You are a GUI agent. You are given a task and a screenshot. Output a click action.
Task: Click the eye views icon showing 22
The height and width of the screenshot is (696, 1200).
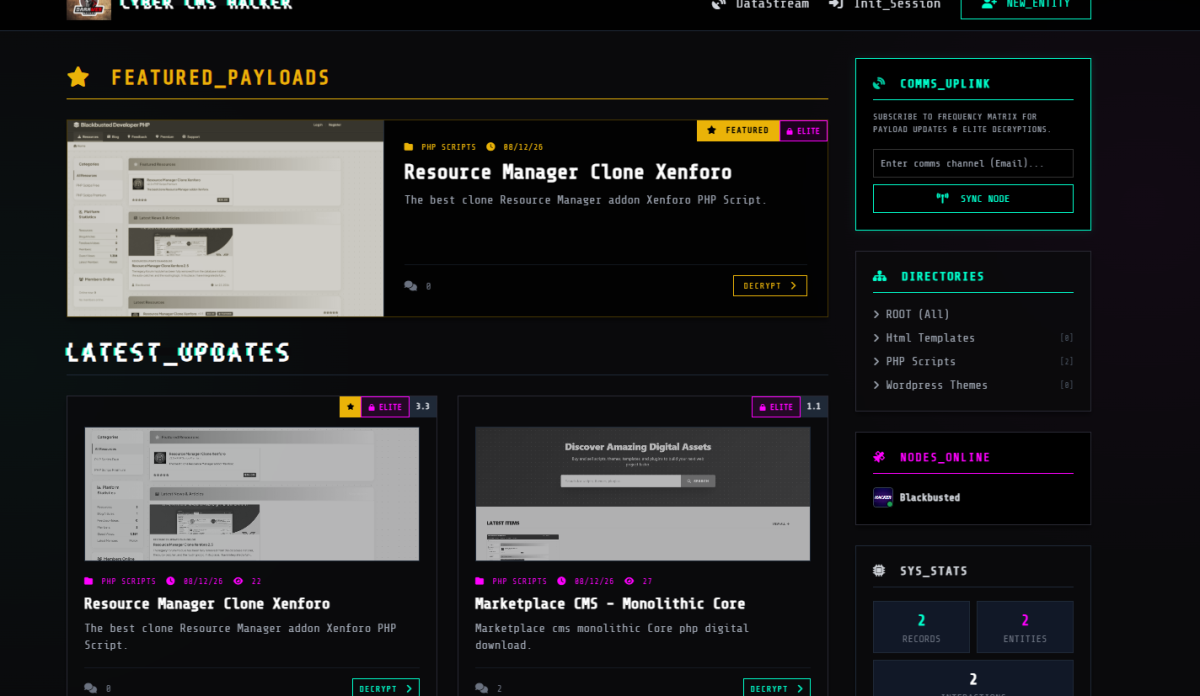point(238,581)
